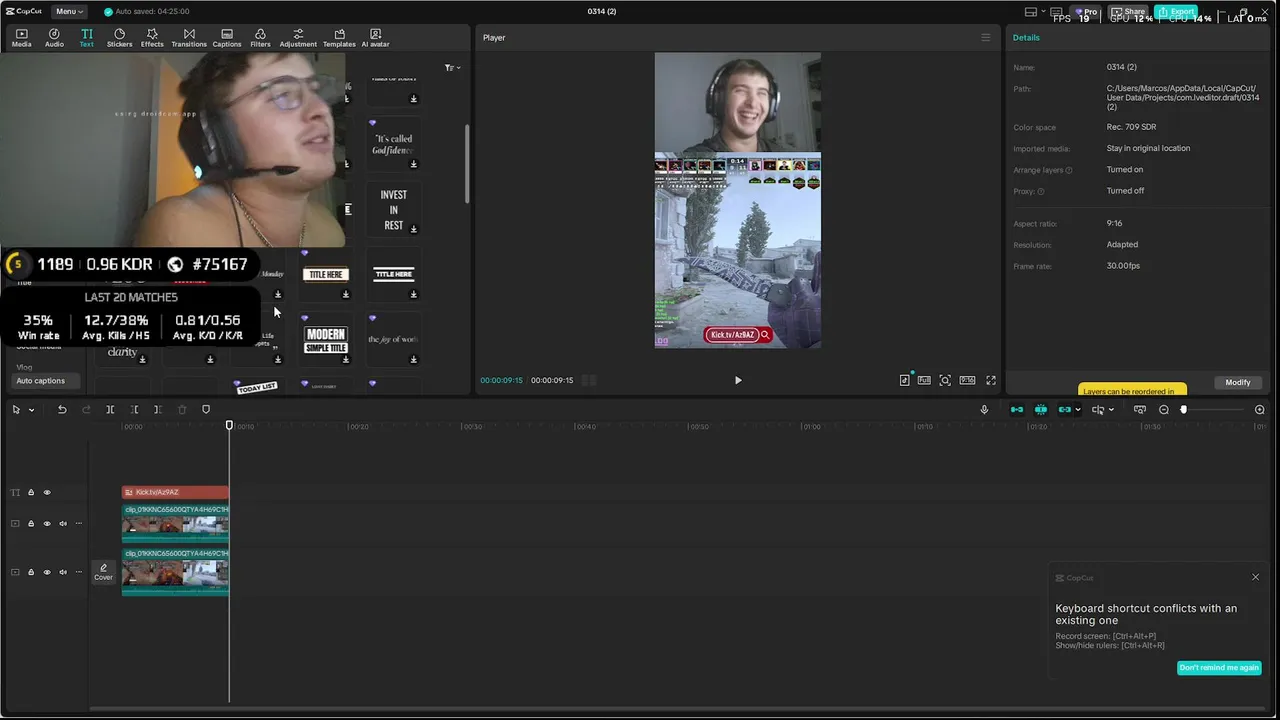Mute the main video track
This screenshot has height=720, width=1280.
click(x=62, y=572)
